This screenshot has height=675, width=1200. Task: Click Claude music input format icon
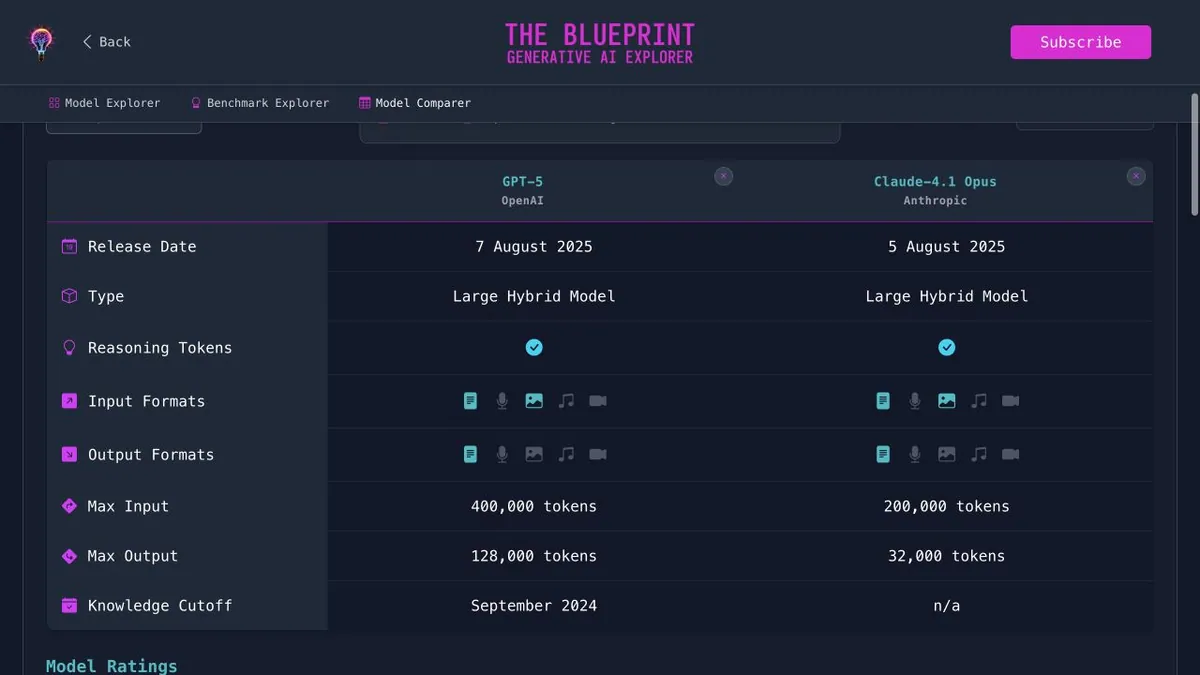[x=979, y=401]
